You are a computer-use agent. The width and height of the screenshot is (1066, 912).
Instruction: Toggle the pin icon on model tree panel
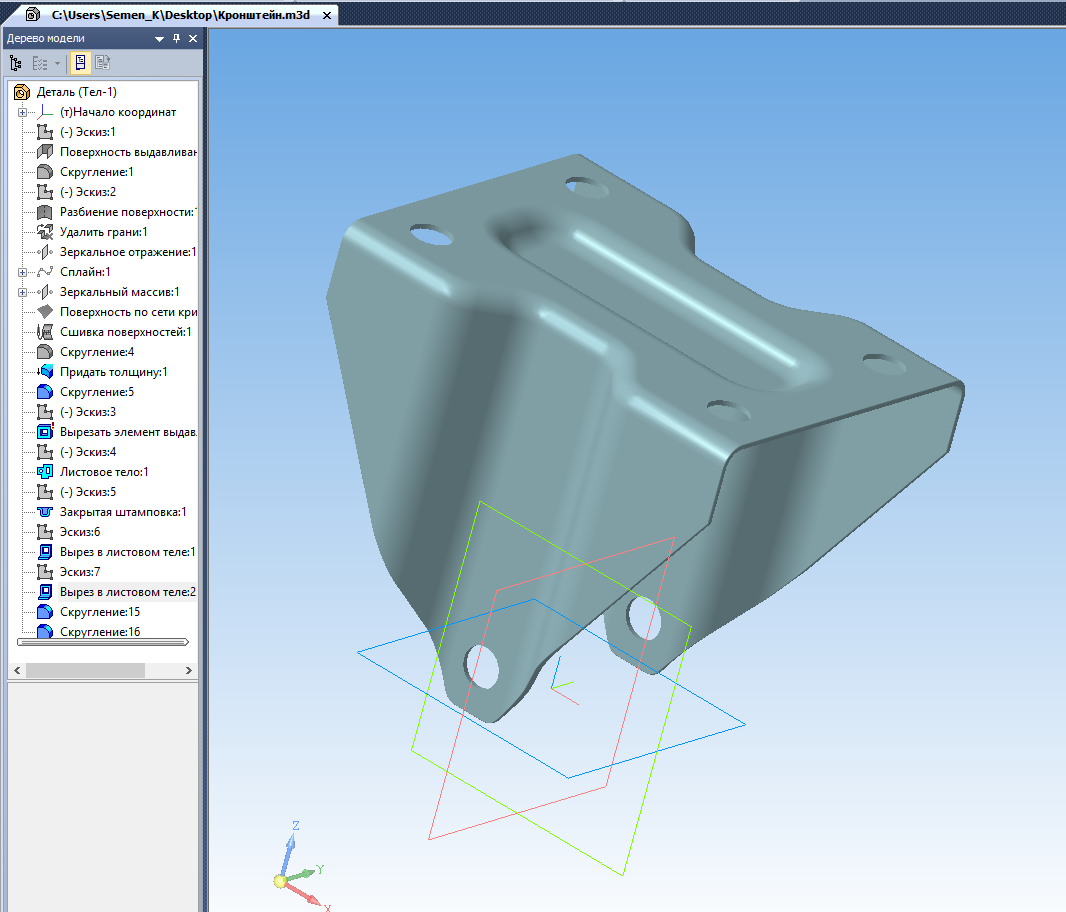pyautogui.click(x=177, y=39)
